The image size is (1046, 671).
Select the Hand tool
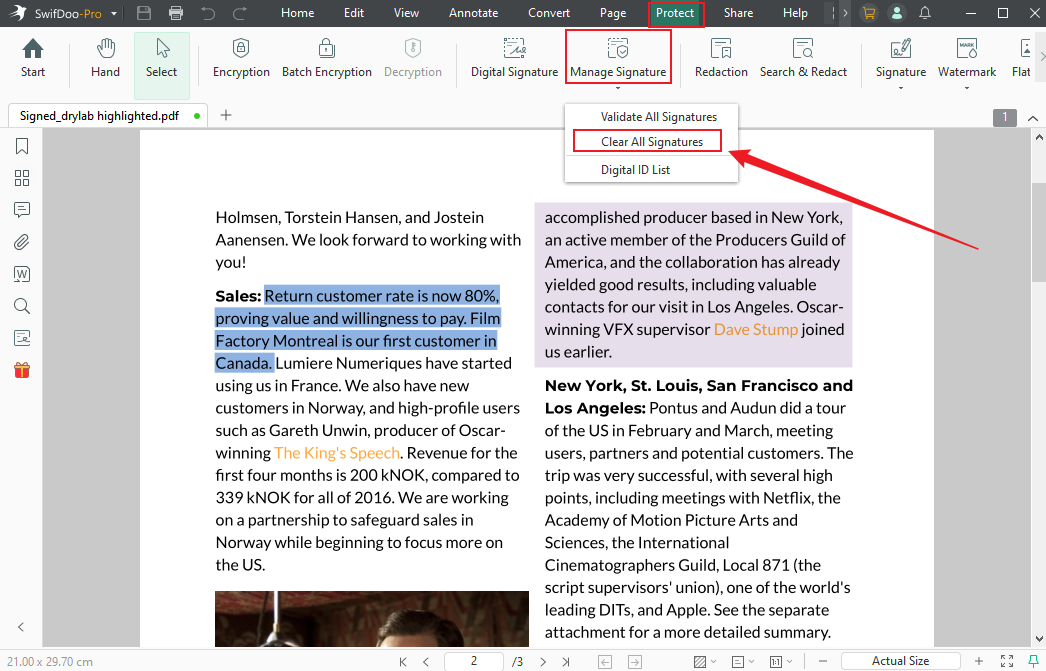pos(104,58)
